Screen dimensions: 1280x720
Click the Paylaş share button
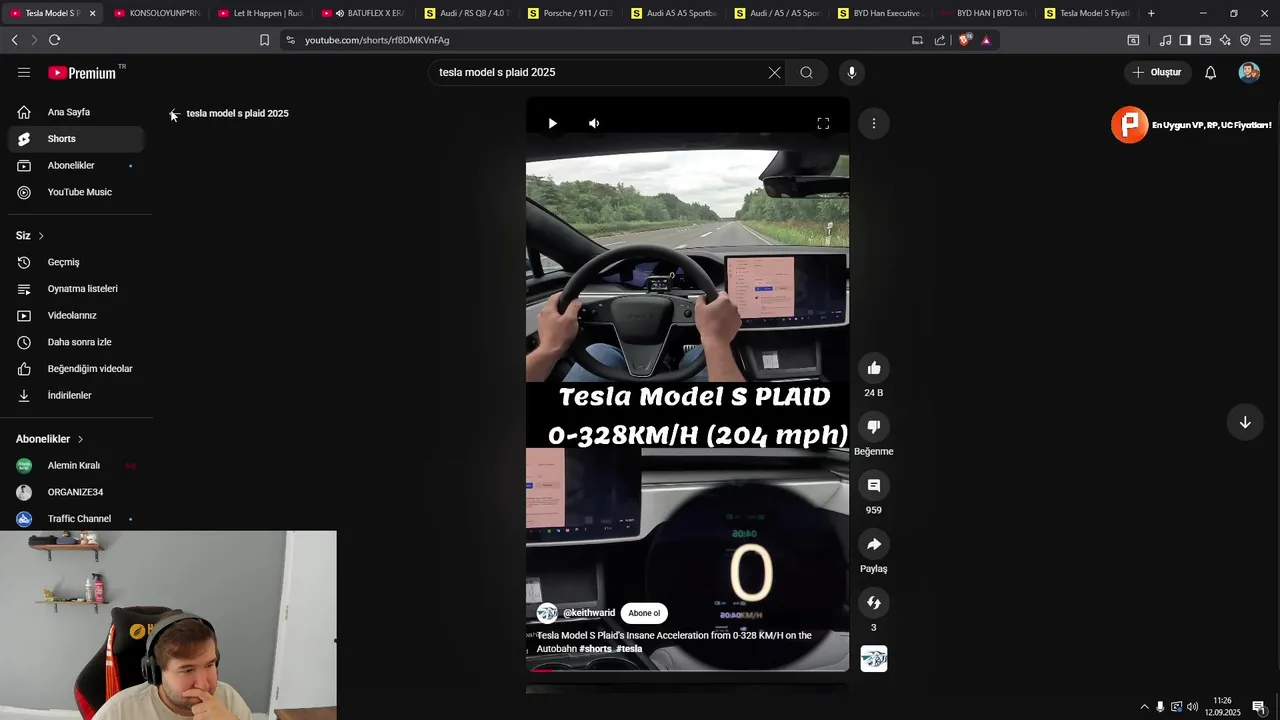(874, 544)
